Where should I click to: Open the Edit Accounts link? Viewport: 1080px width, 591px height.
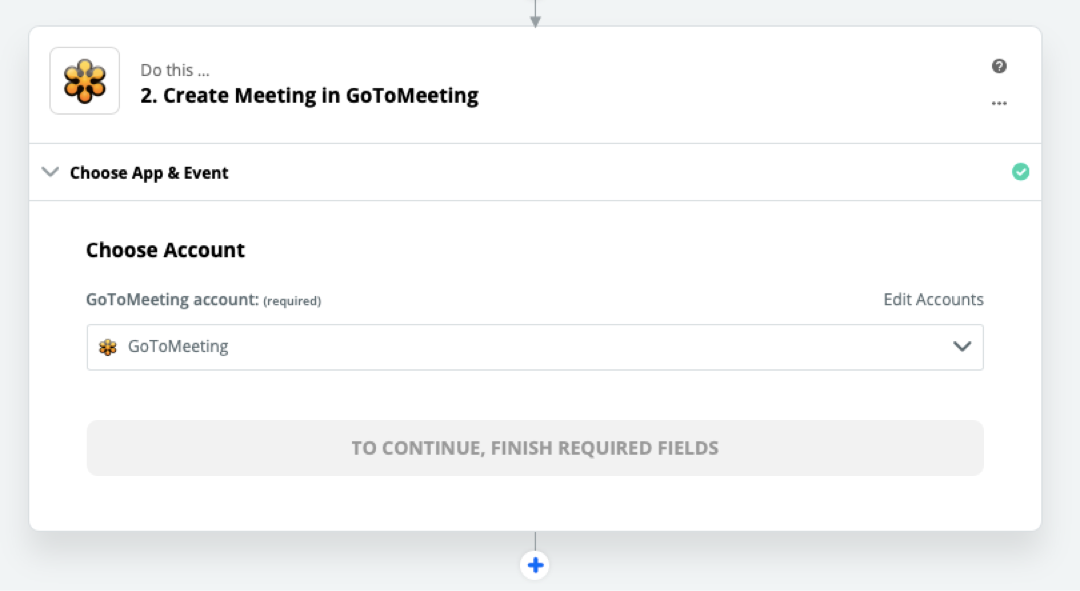[x=933, y=300]
